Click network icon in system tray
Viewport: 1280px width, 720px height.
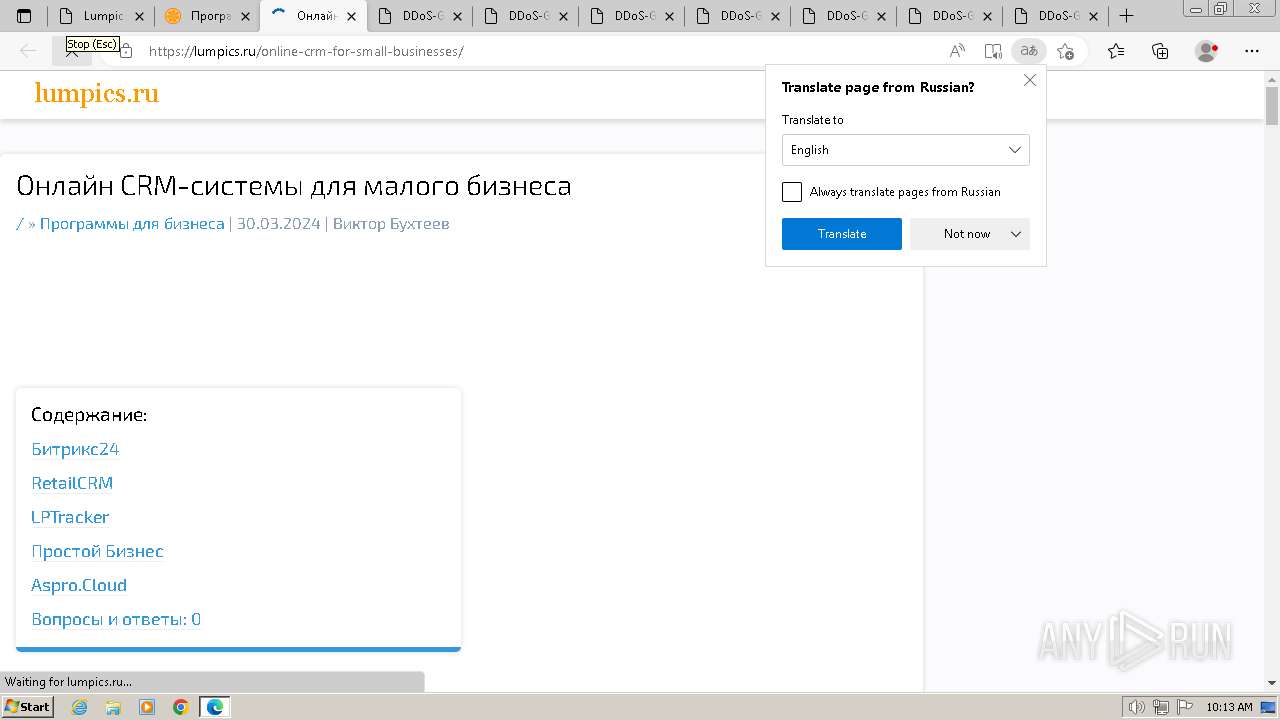[x=1160, y=707]
